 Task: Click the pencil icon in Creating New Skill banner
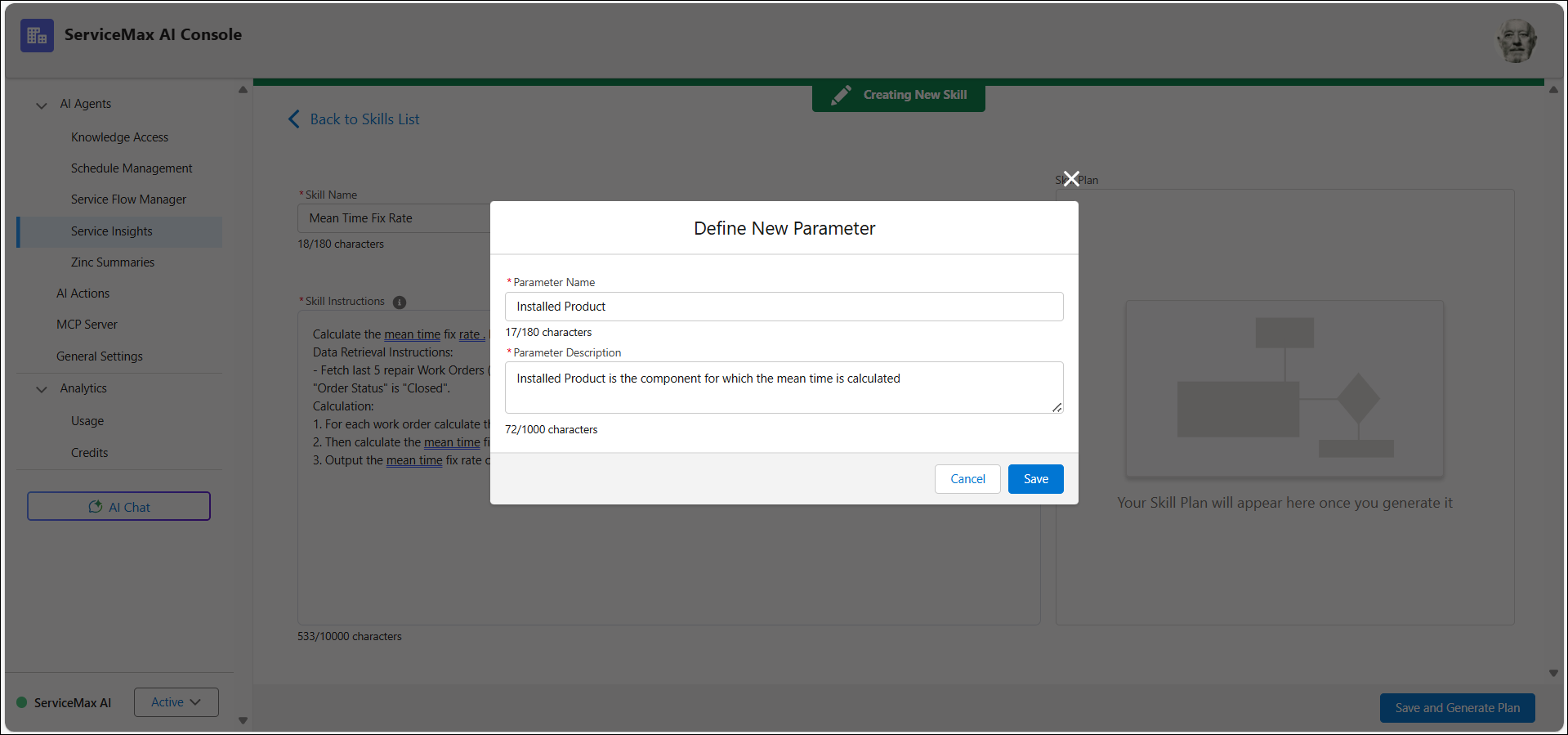(841, 95)
